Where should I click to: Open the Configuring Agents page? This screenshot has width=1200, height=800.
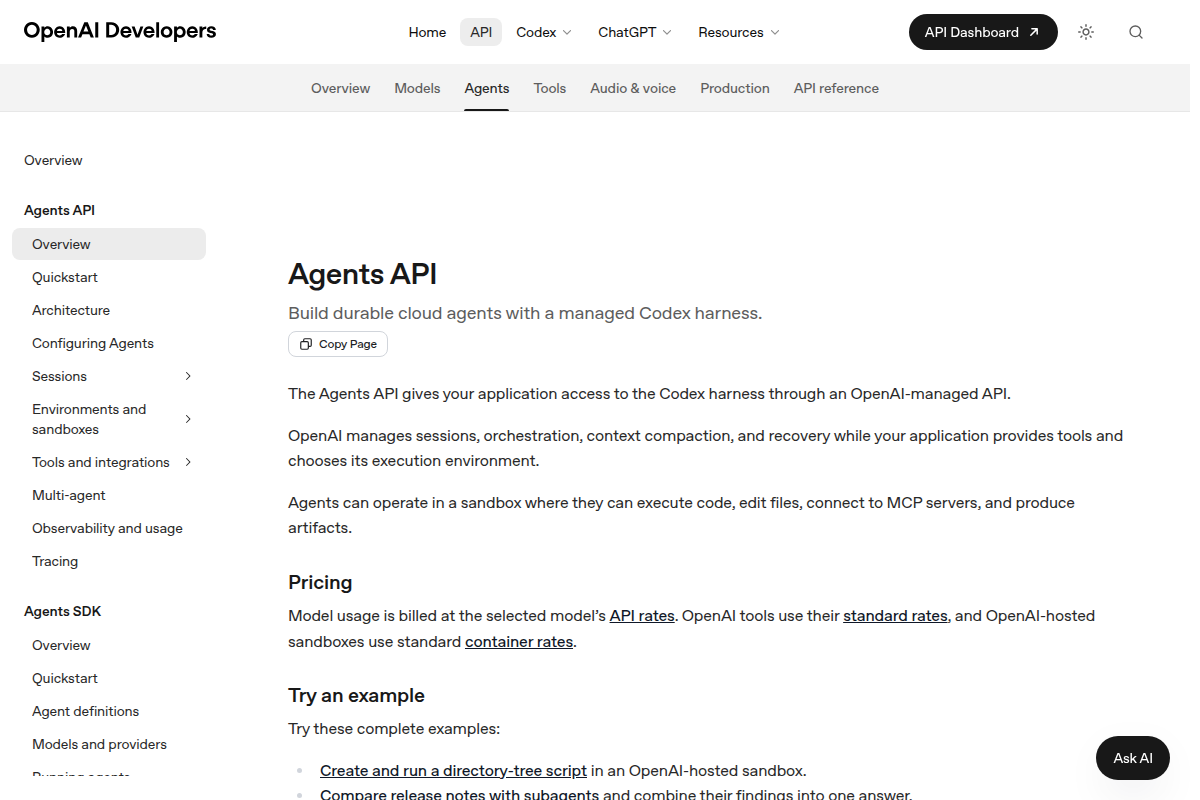point(93,343)
